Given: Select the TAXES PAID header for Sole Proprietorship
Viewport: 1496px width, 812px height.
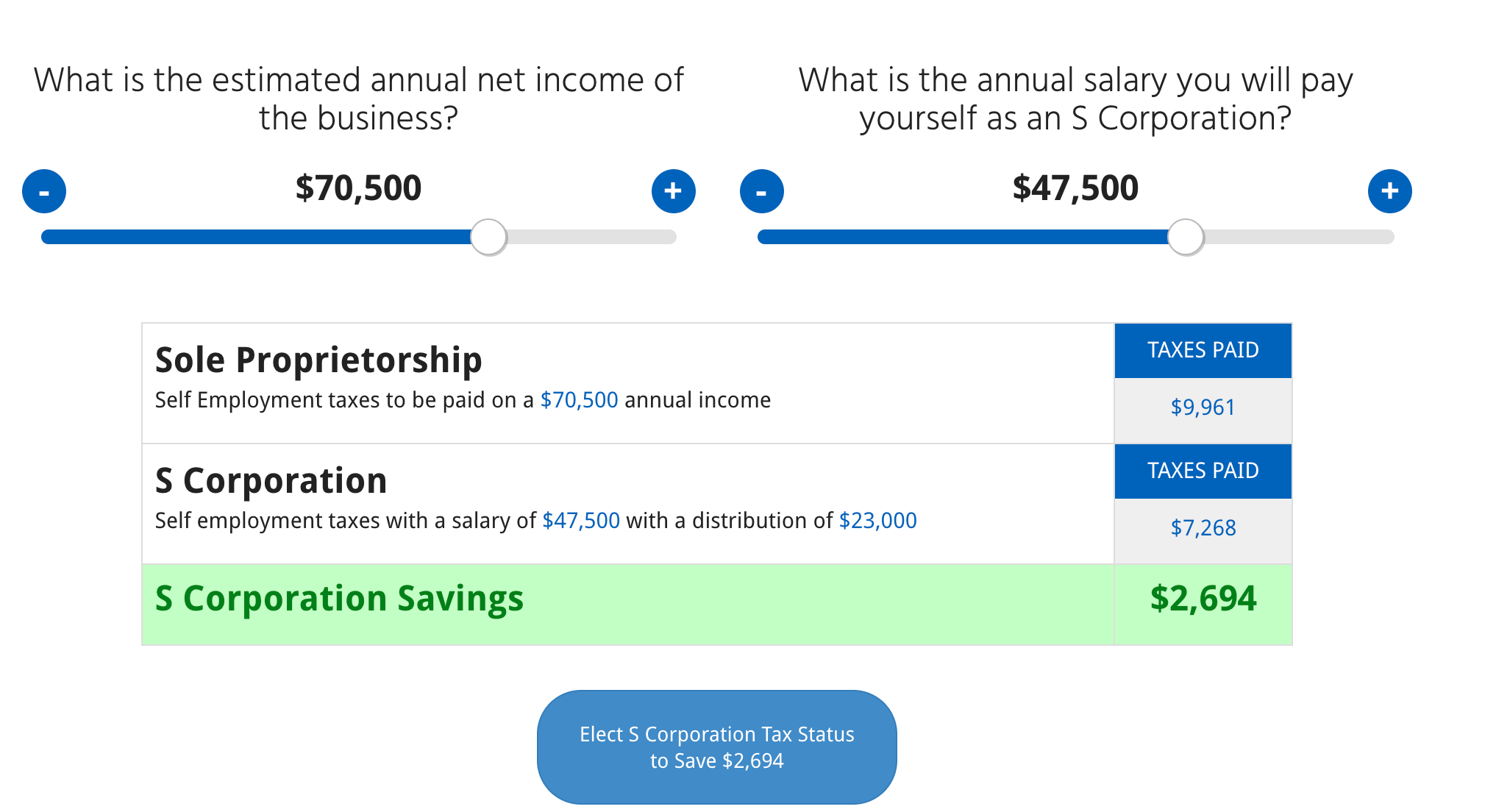Looking at the screenshot, I should (1203, 350).
